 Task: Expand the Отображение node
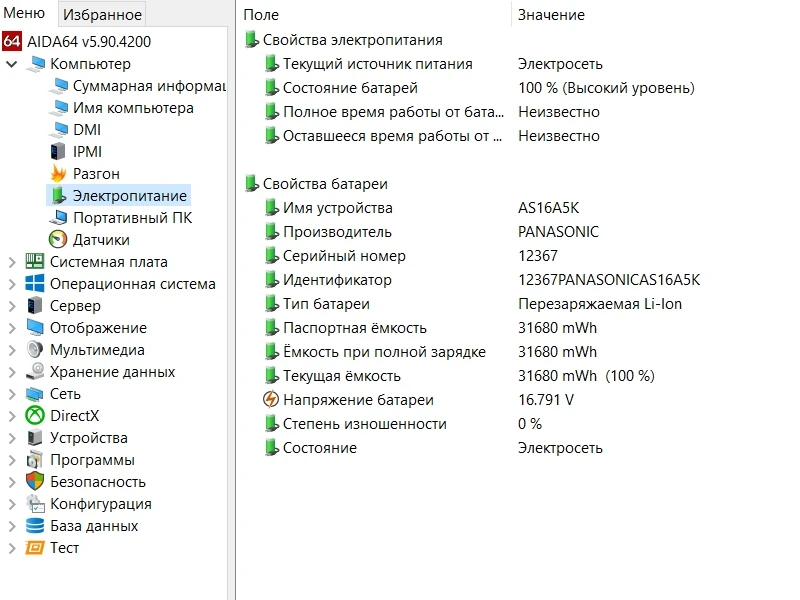pyautogui.click(x=12, y=328)
